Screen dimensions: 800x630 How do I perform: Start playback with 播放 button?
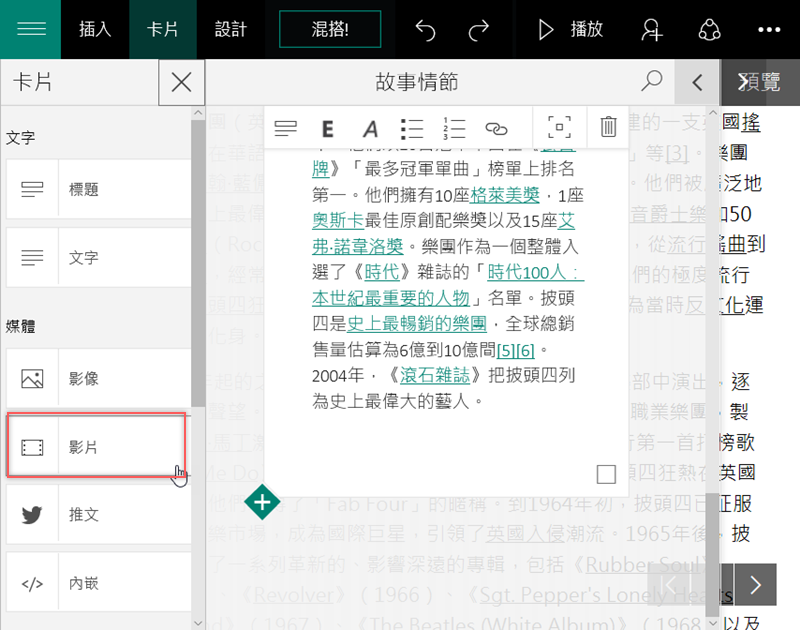point(571,29)
